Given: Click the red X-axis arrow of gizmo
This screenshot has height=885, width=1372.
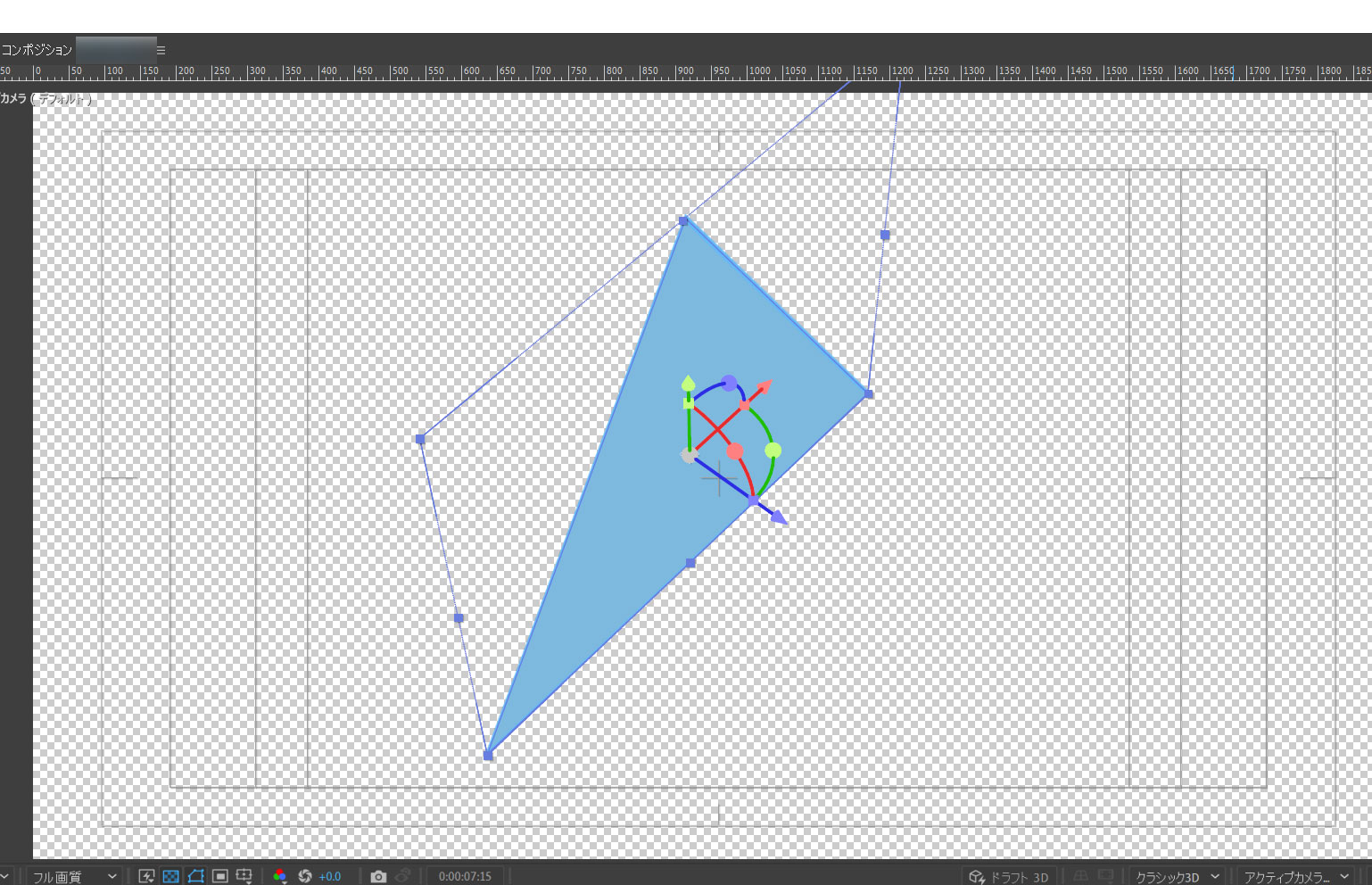Looking at the screenshot, I should point(764,387).
